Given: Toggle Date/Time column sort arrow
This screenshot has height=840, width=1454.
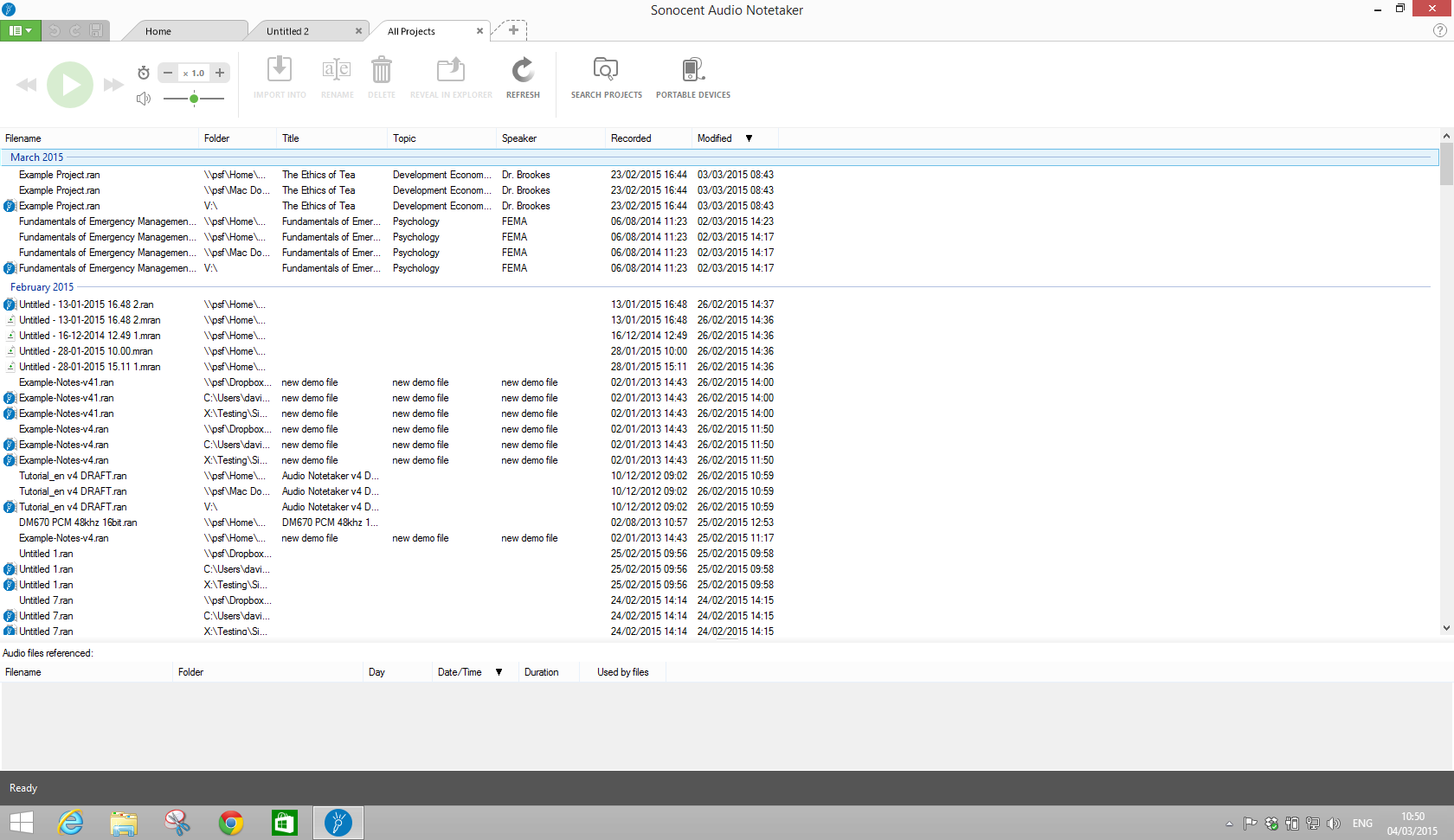Looking at the screenshot, I should [x=499, y=672].
